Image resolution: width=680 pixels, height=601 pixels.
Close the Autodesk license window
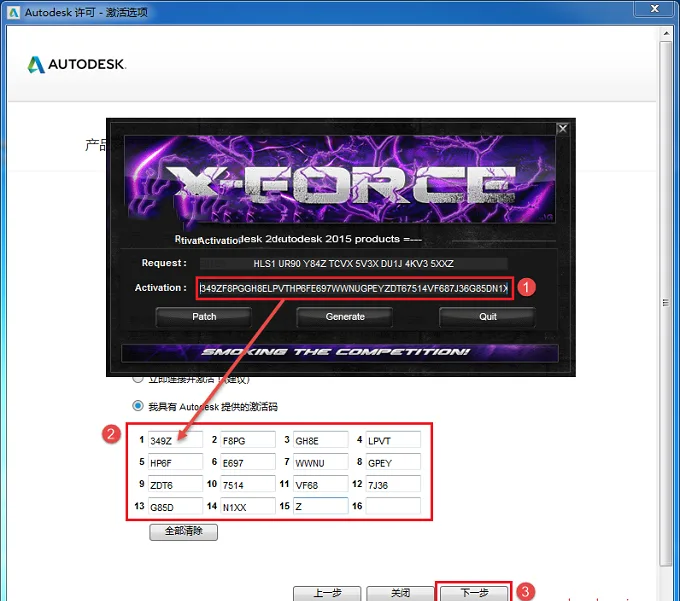pos(655,8)
